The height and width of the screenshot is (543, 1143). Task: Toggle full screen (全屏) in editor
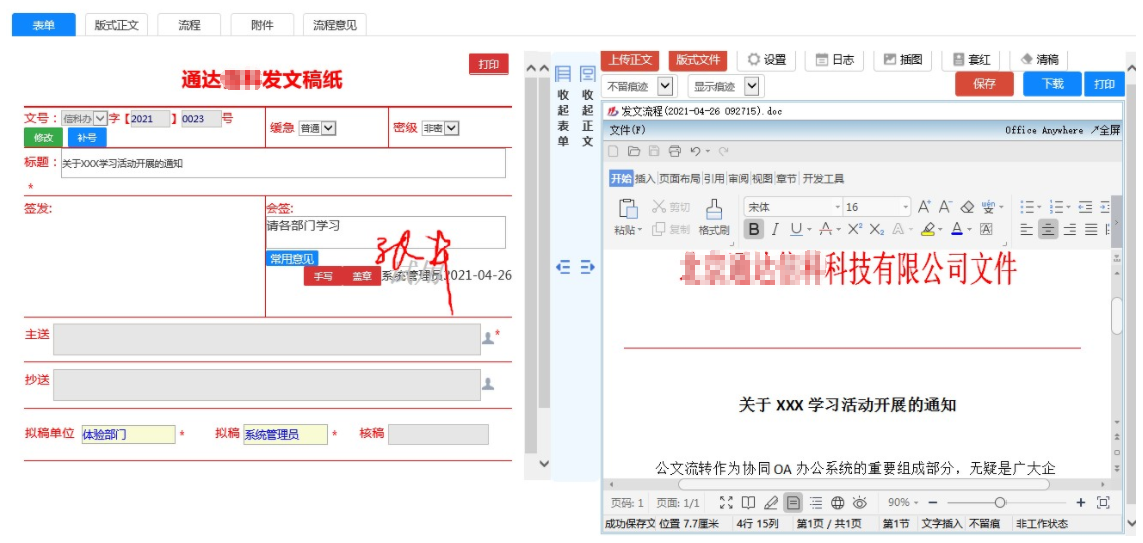coord(1105,130)
